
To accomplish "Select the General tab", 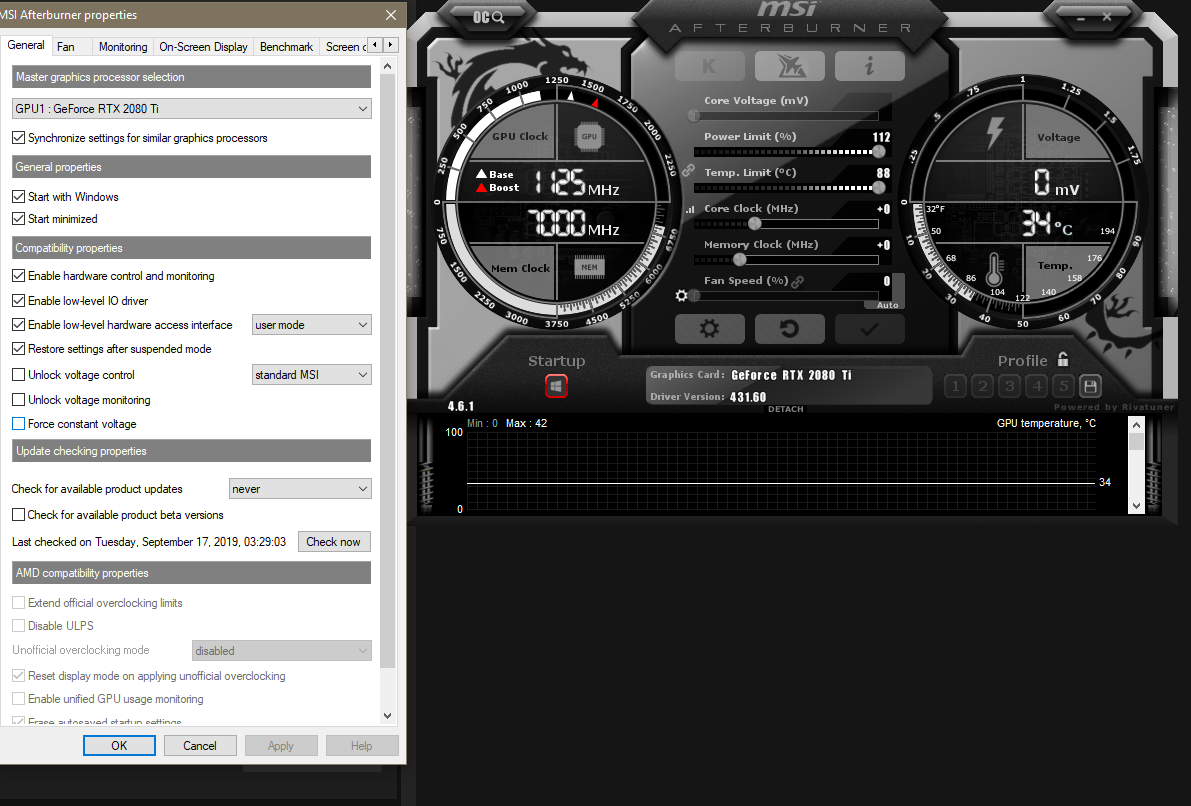I will (x=26, y=45).
